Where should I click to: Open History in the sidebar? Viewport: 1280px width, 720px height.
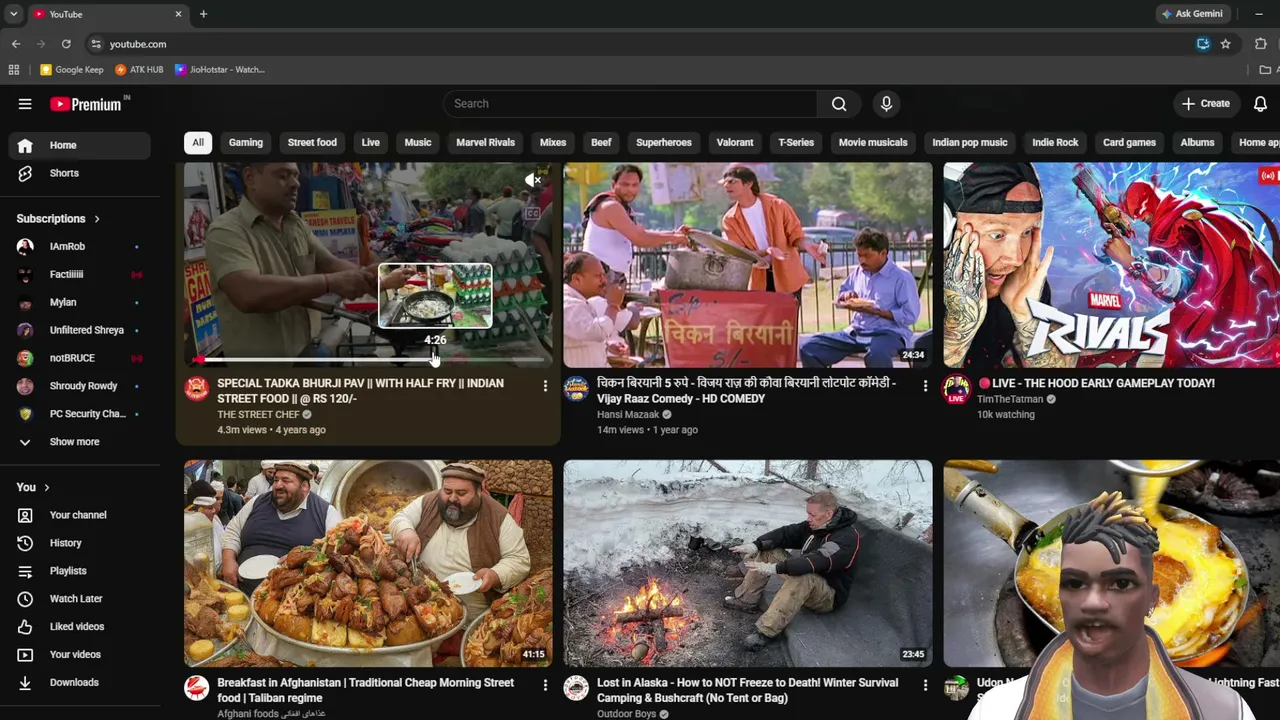tap(80, 543)
